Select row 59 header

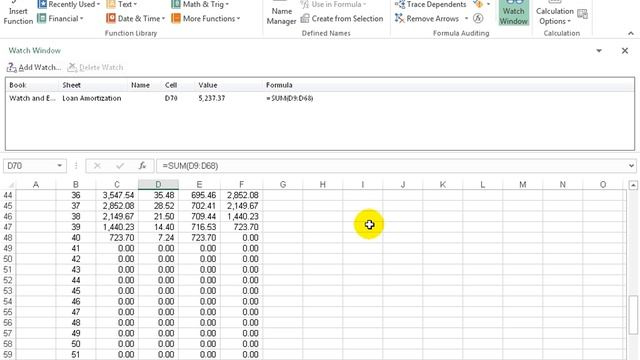click(8, 354)
